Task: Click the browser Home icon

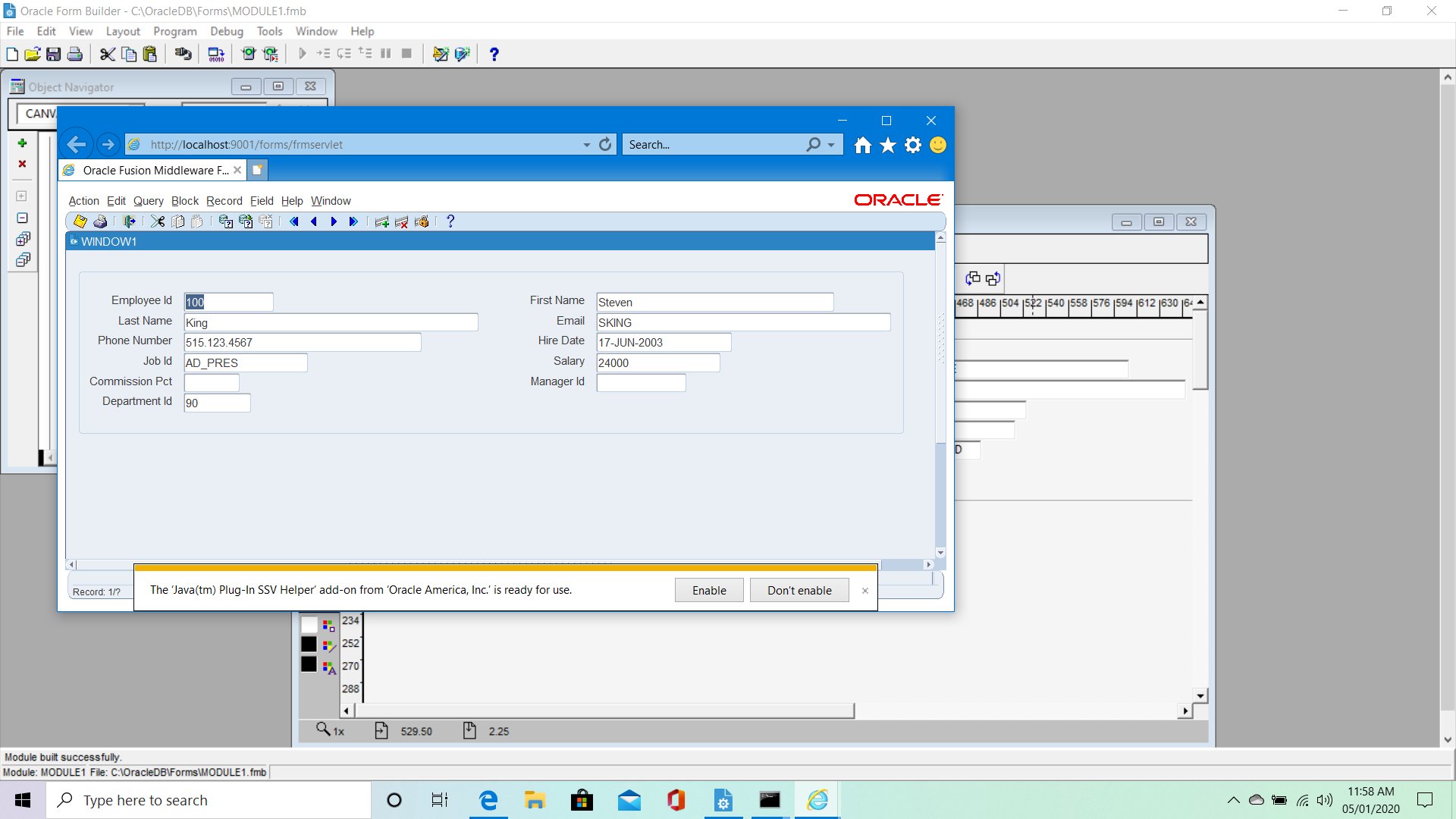Action: click(863, 145)
